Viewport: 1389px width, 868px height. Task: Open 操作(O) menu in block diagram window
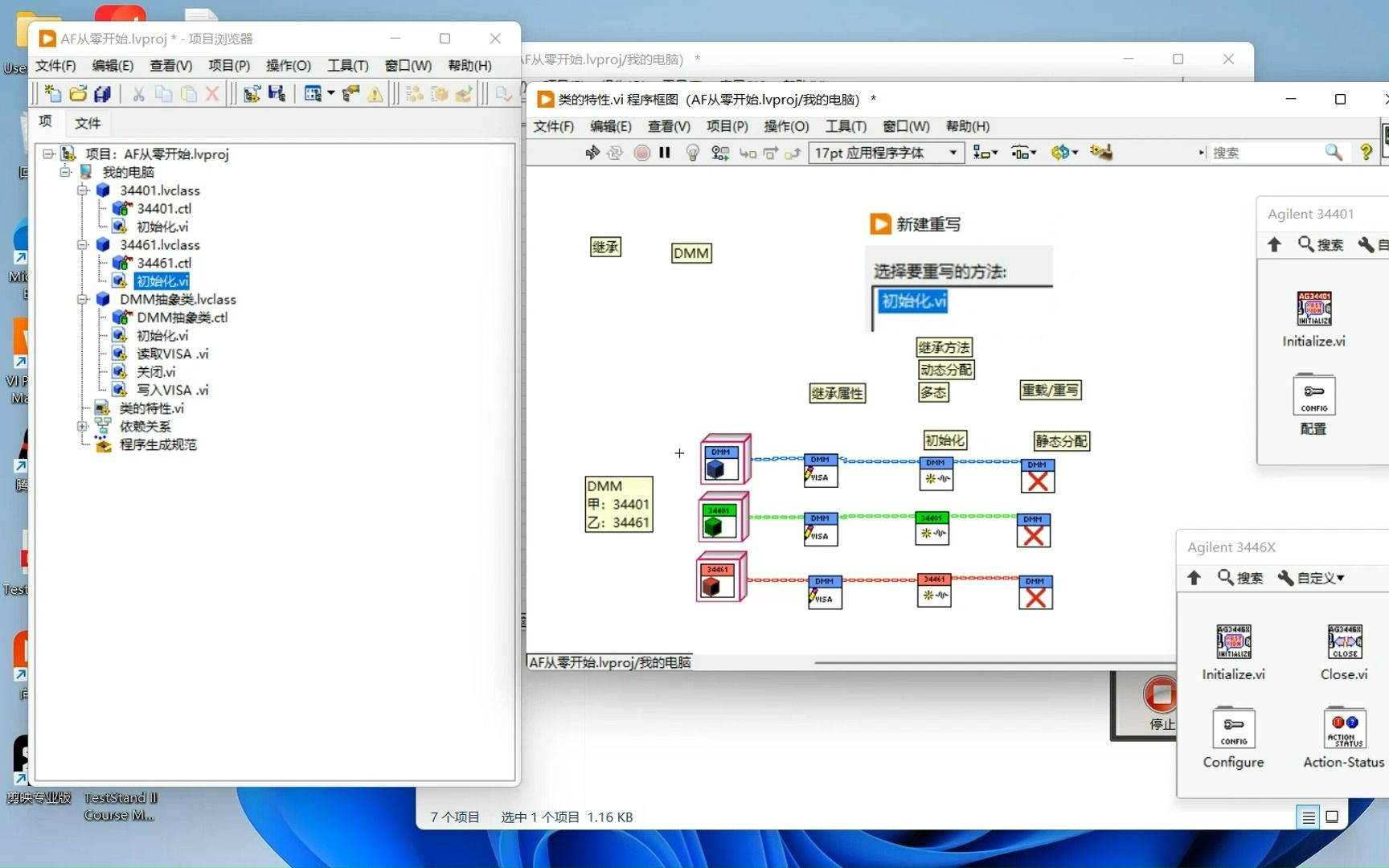(x=786, y=127)
